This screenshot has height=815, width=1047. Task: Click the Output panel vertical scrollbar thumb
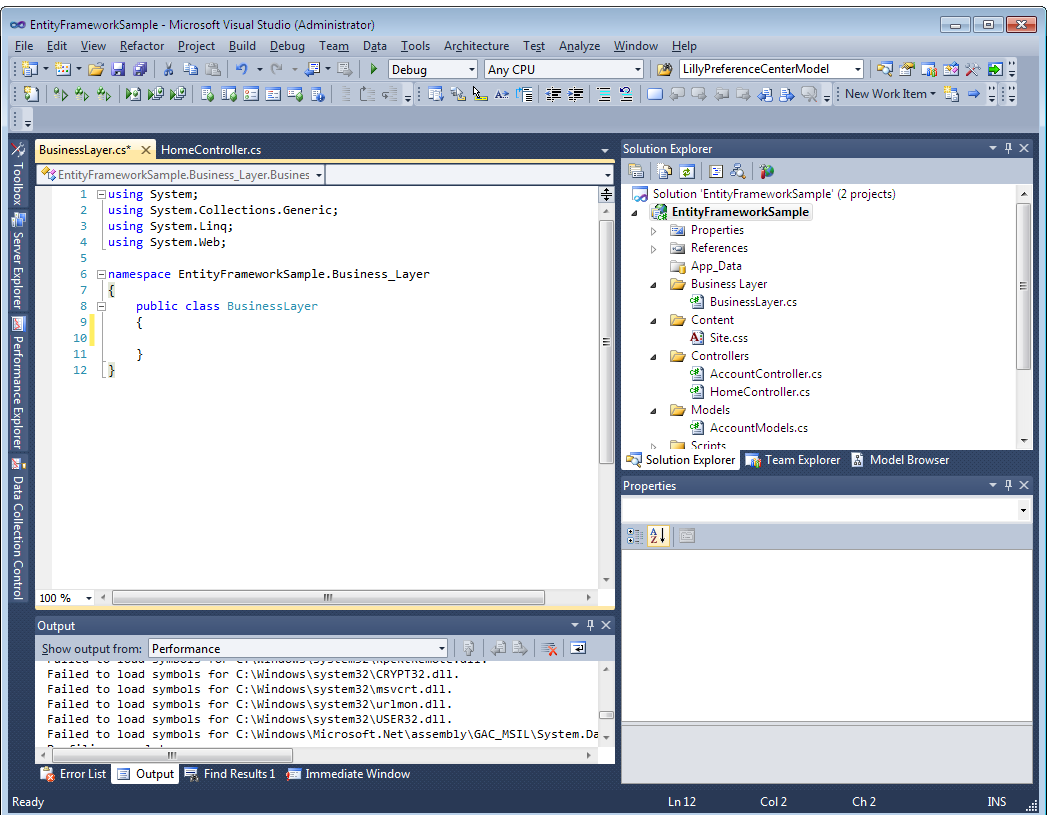(606, 715)
